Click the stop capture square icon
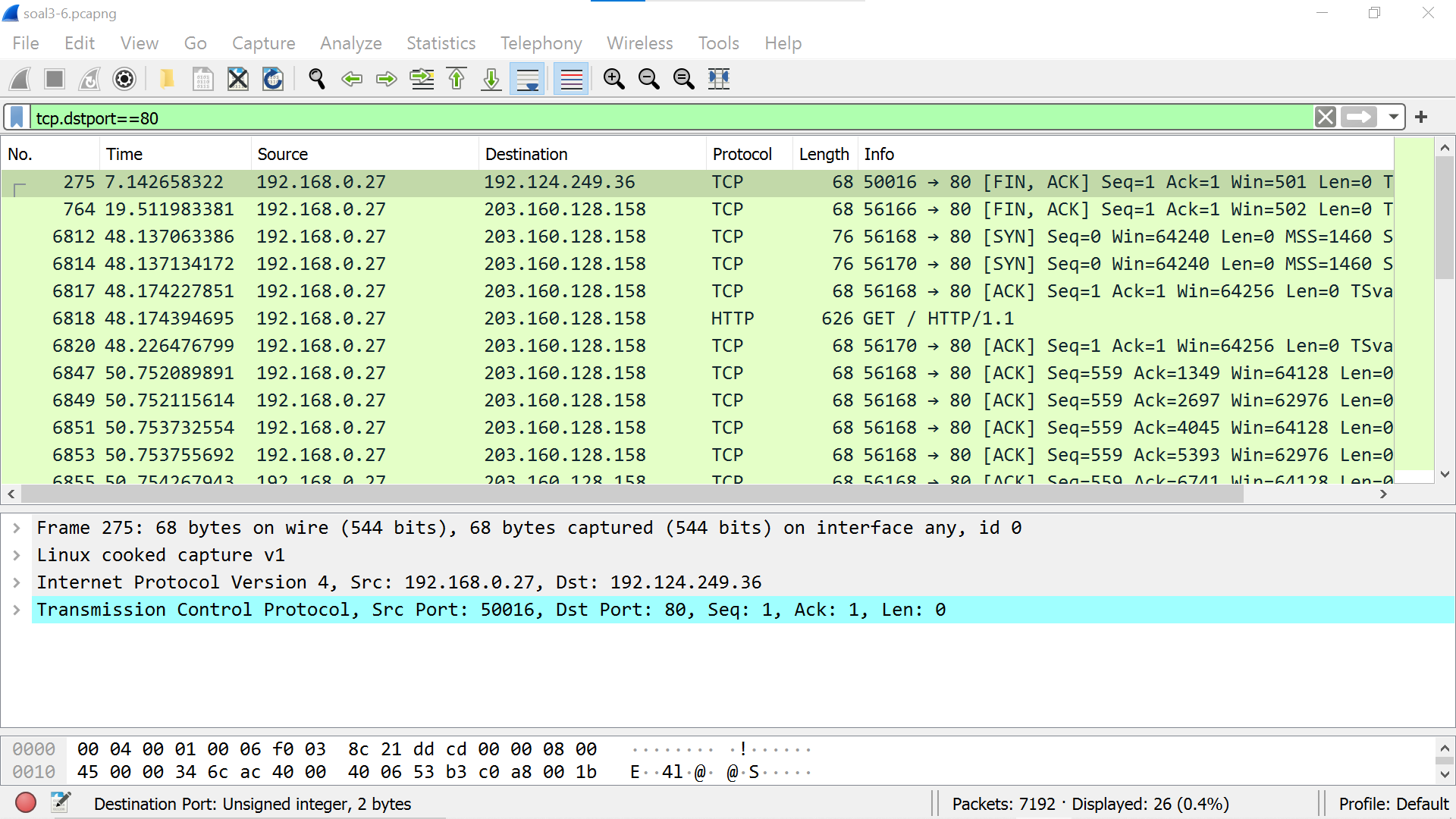The height and width of the screenshot is (819, 1456). click(x=55, y=79)
